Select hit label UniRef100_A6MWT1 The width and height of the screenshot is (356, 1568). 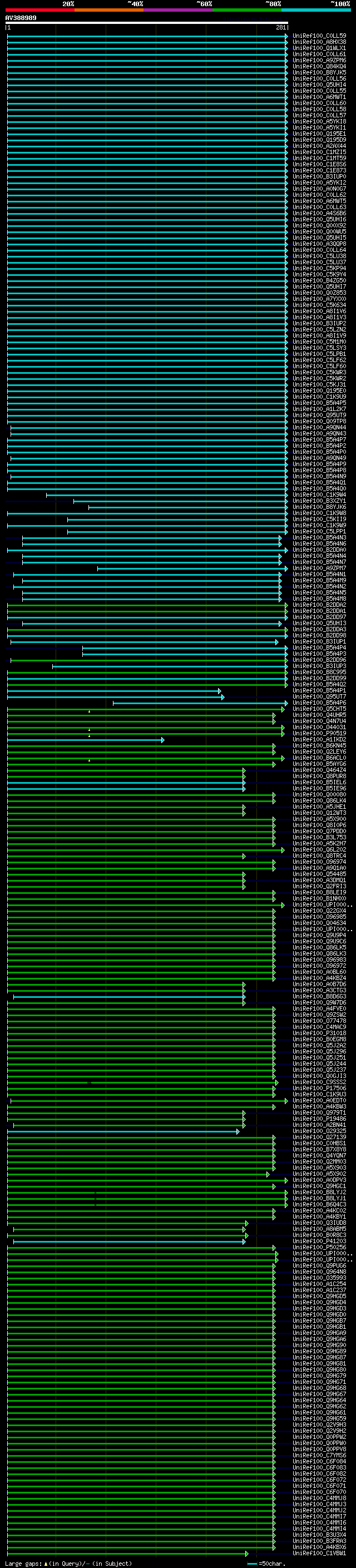click(319, 97)
